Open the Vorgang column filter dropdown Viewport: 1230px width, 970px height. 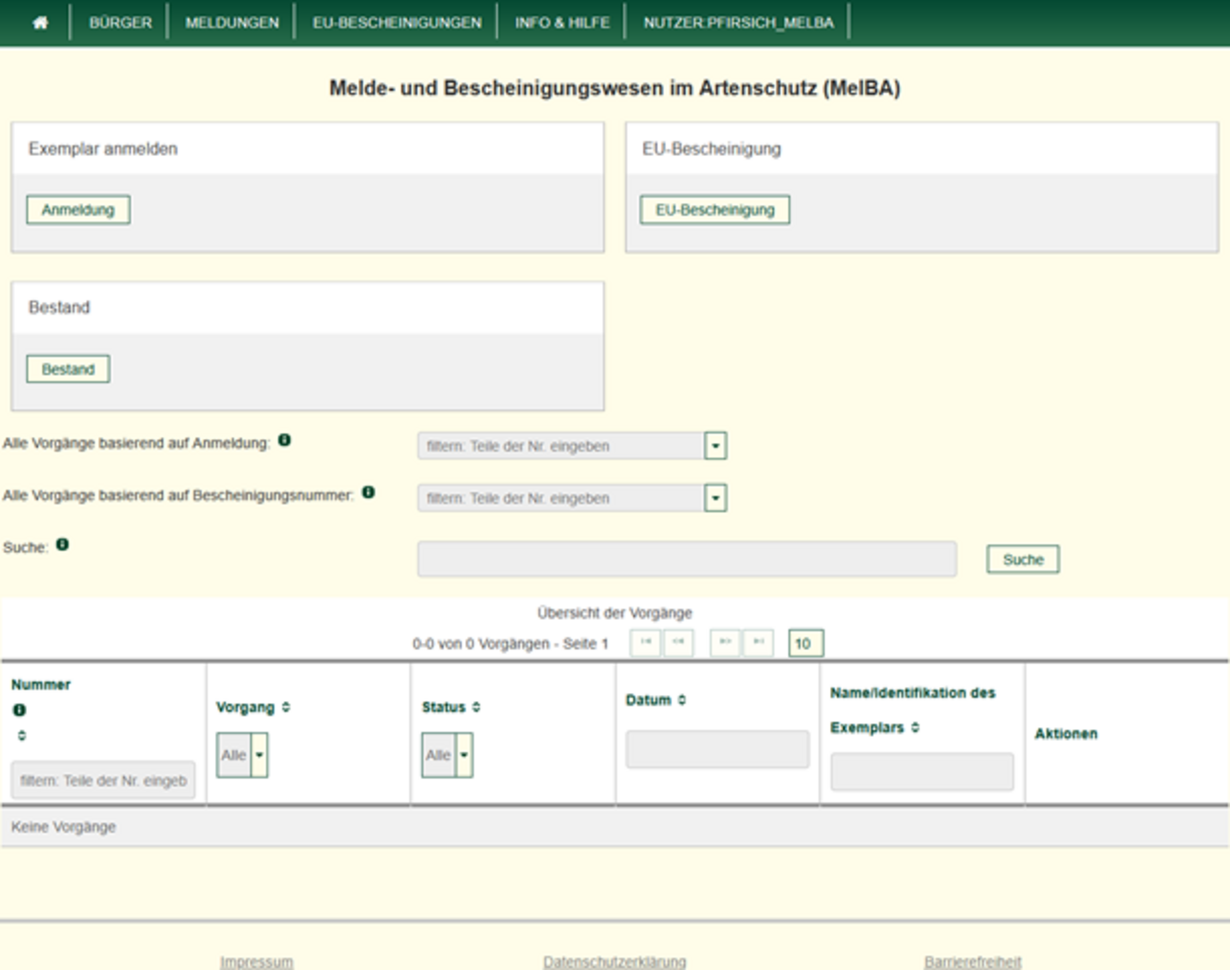click(259, 756)
